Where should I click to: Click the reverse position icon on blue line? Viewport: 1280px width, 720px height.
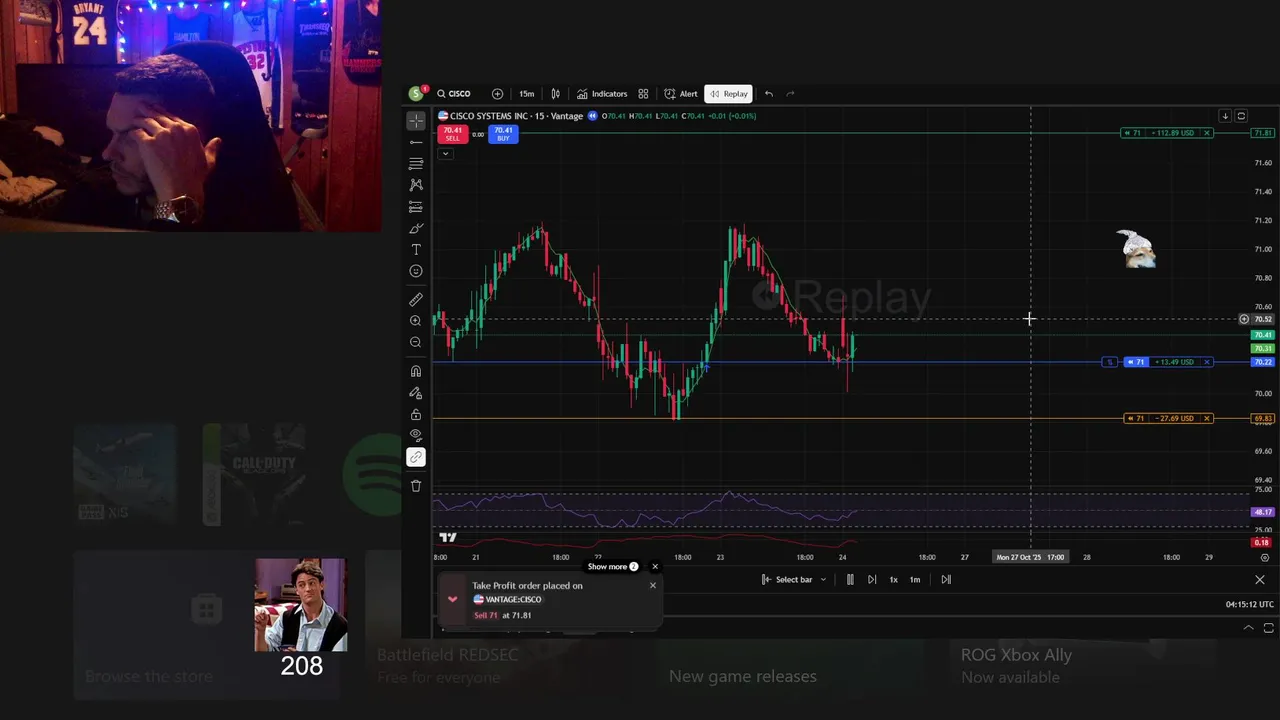[x=1109, y=362]
